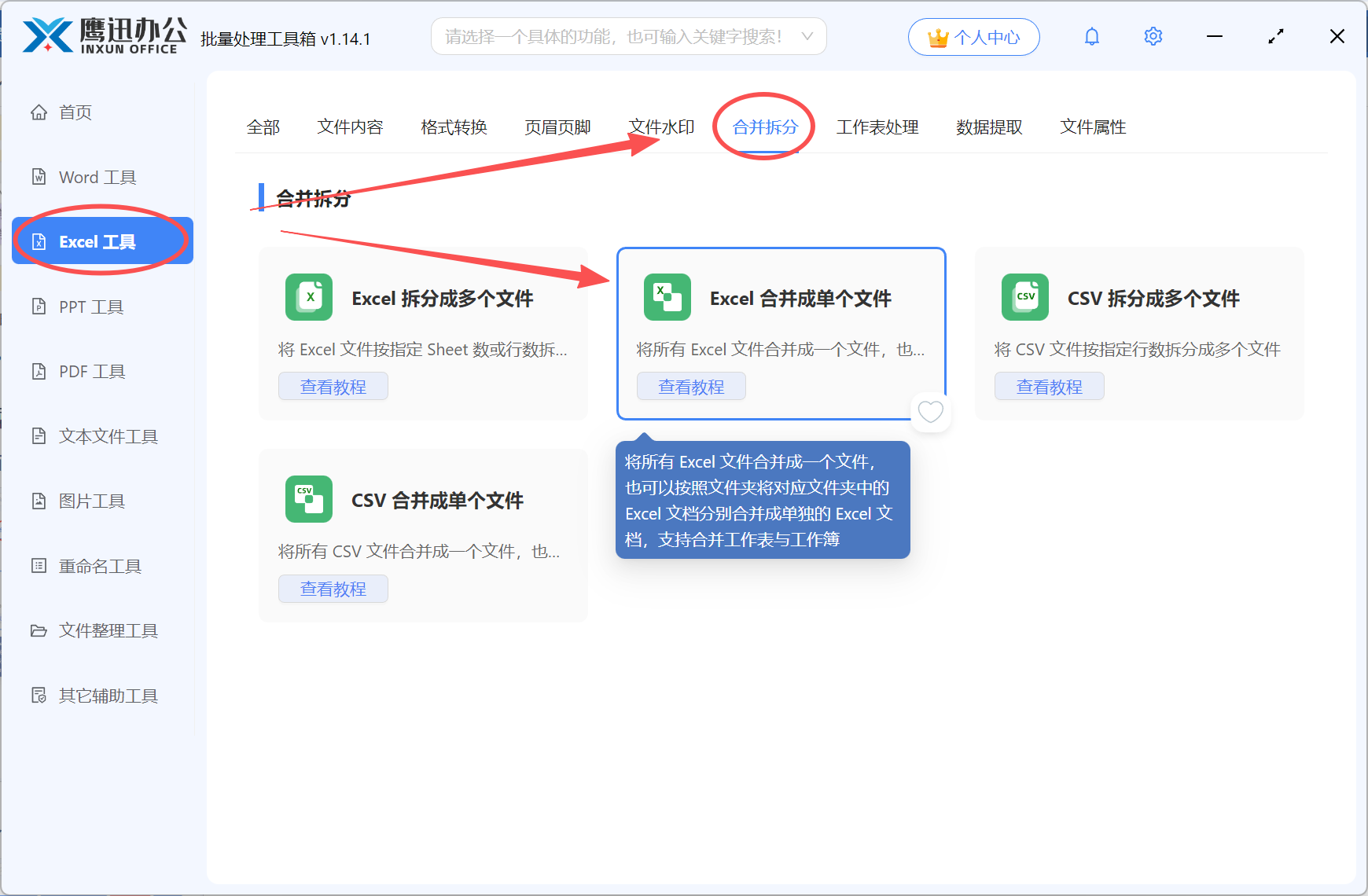Switch to the 工作表处理 tab
This screenshot has width=1368, height=896.
tap(878, 127)
